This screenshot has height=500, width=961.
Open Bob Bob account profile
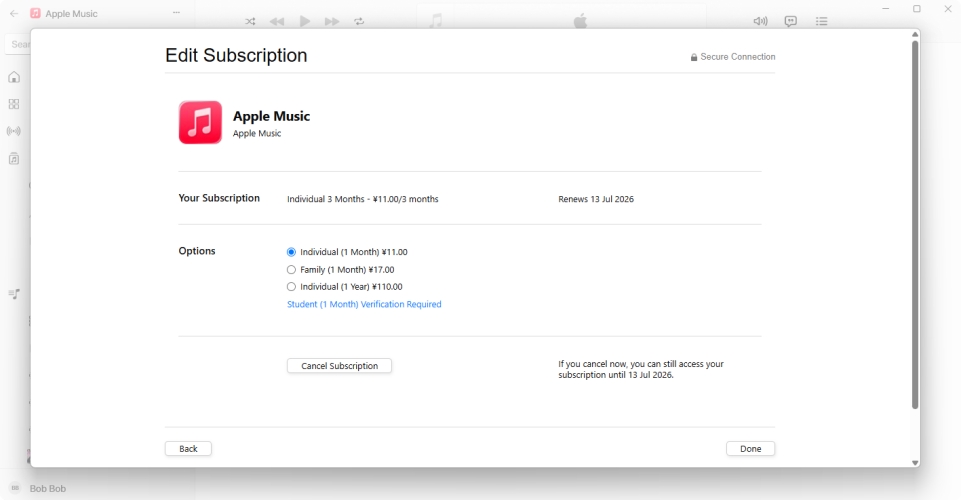(x=38, y=488)
